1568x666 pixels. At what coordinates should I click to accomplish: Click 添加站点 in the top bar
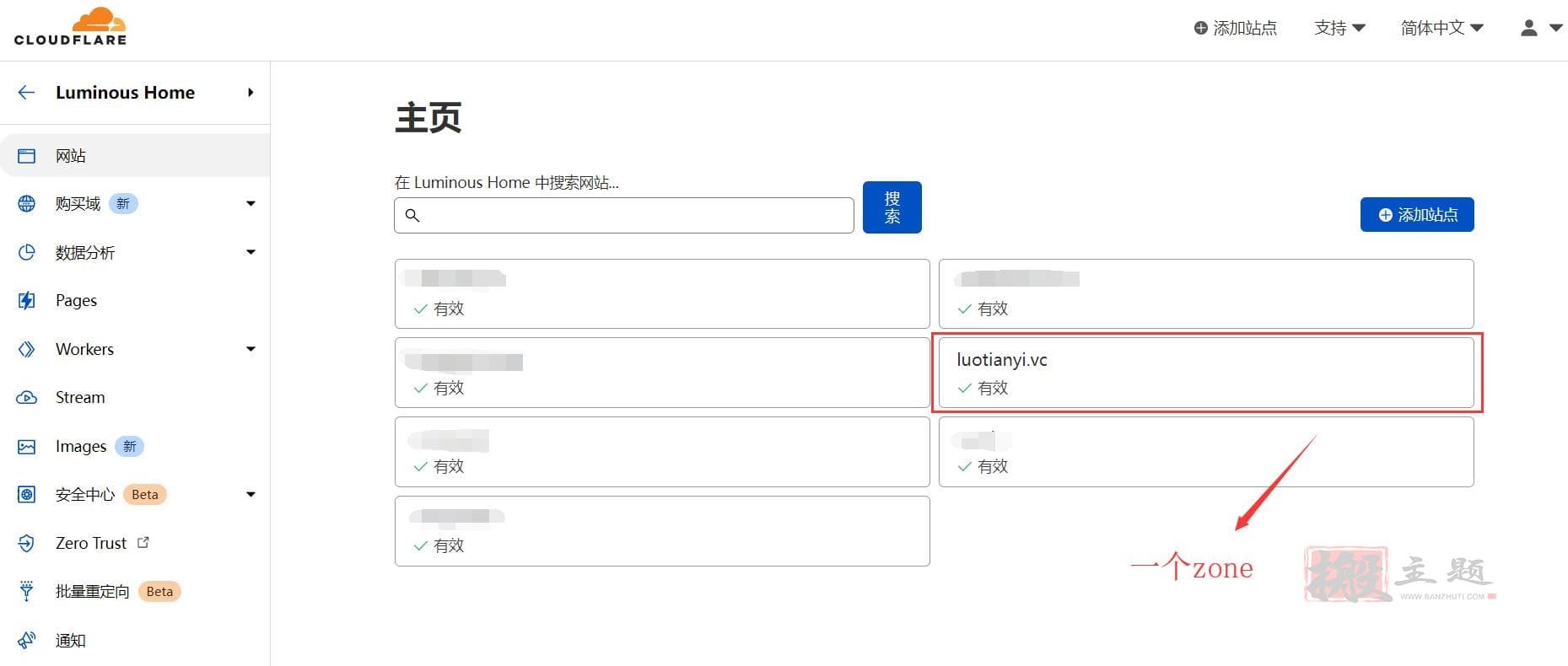[1236, 29]
